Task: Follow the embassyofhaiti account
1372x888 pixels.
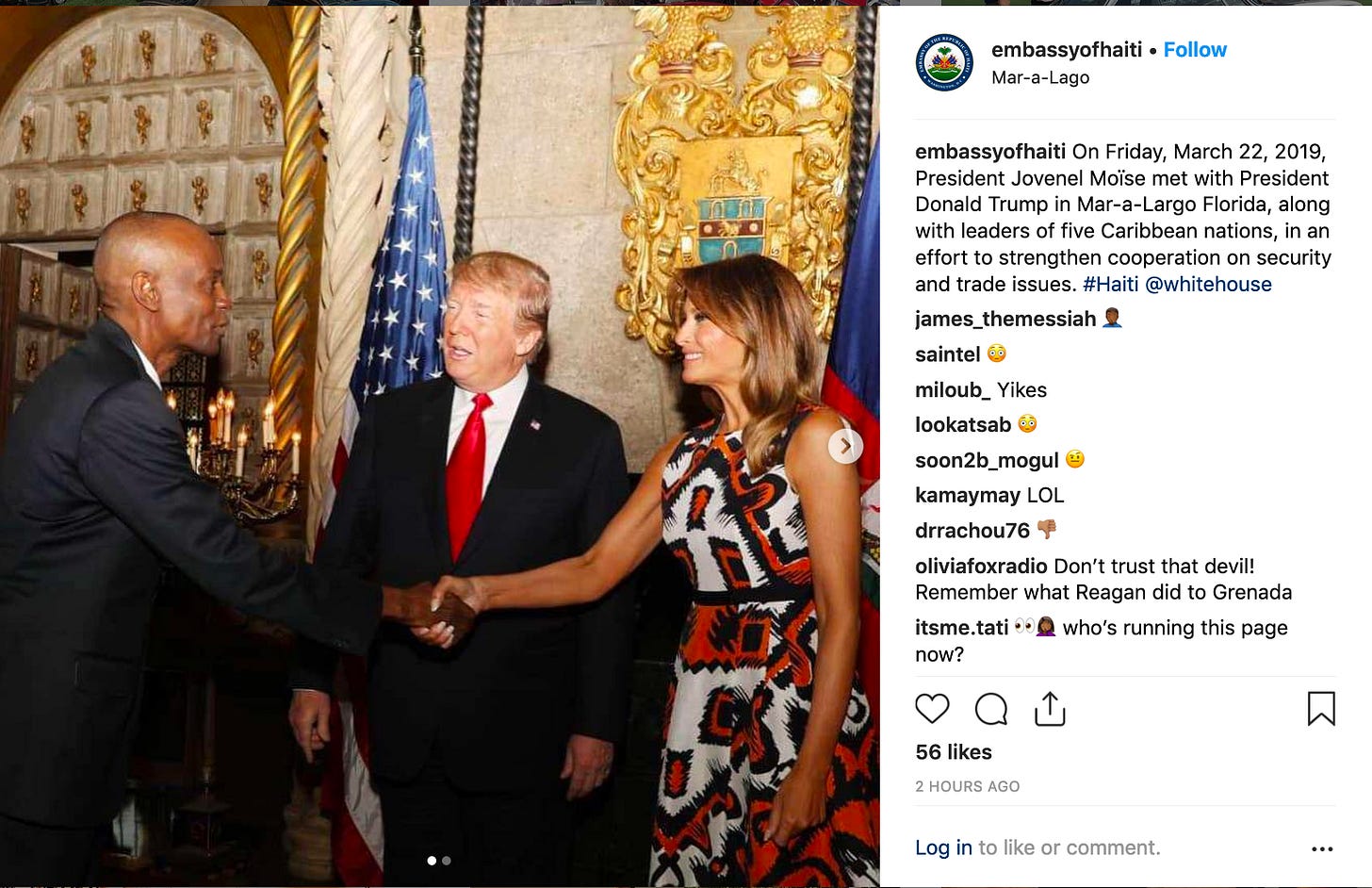Action: click(1195, 50)
